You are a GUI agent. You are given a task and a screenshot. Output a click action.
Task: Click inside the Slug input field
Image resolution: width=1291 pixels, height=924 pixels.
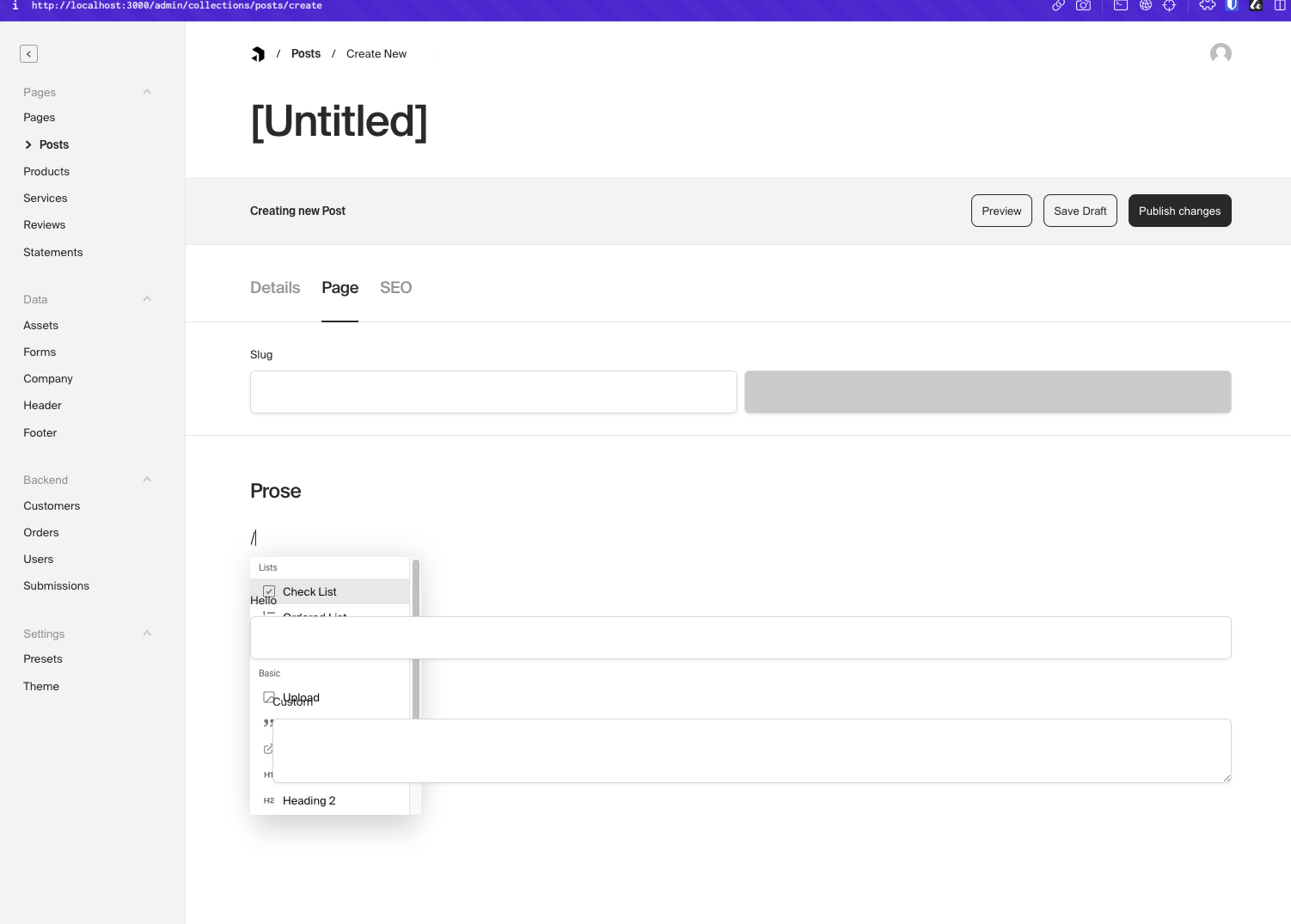[x=493, y=391]
